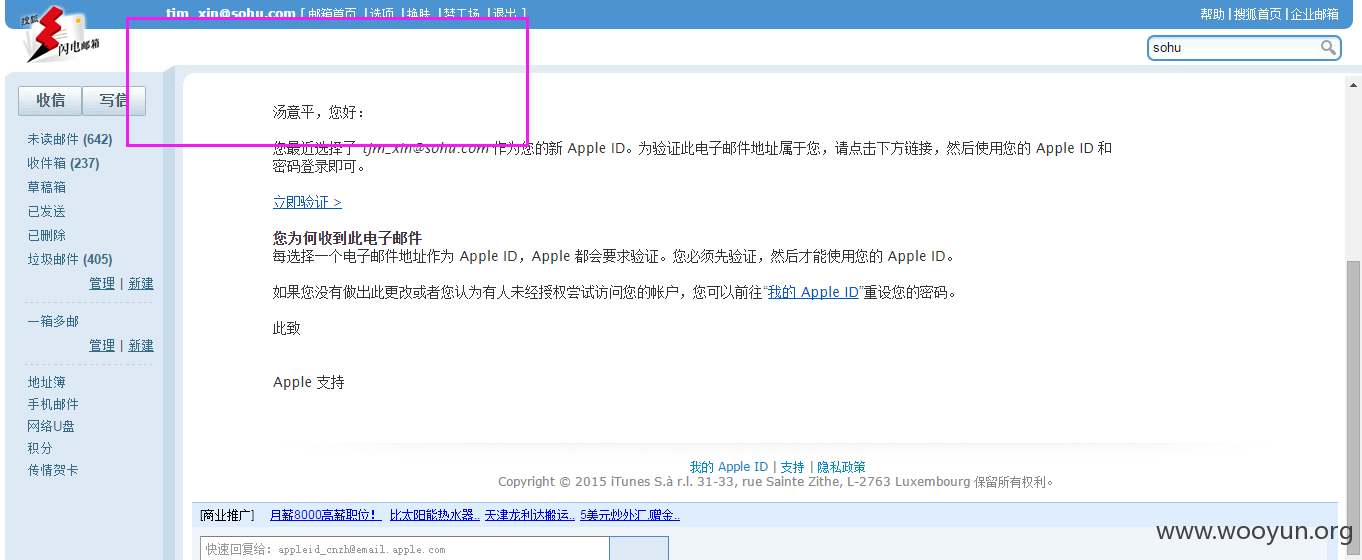
Task: Open the 已发送 sent folder
Action: click(x=47, y=211)
